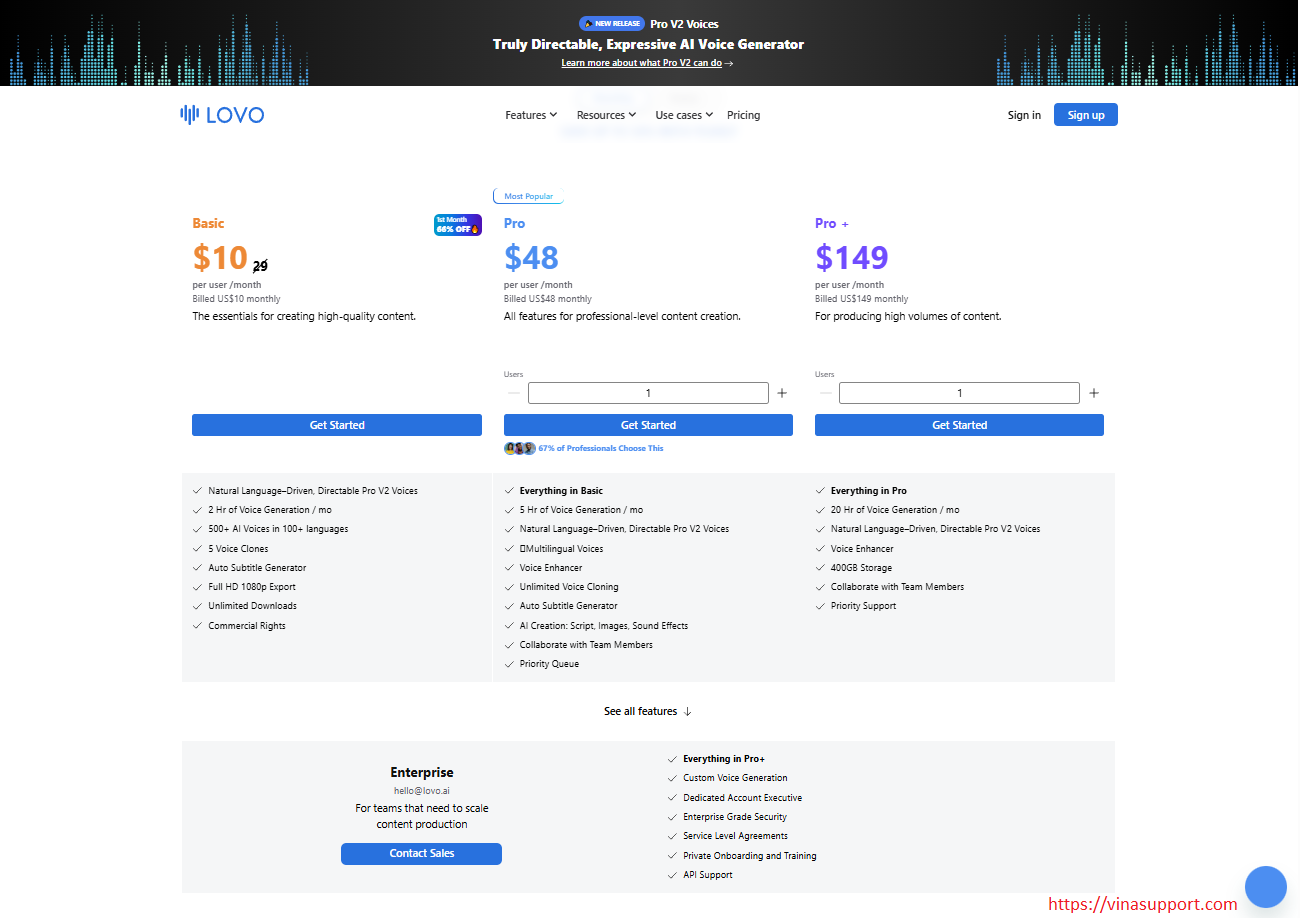Decrease the Pro + users count
1300x918 pixels.
coord(825,393)
